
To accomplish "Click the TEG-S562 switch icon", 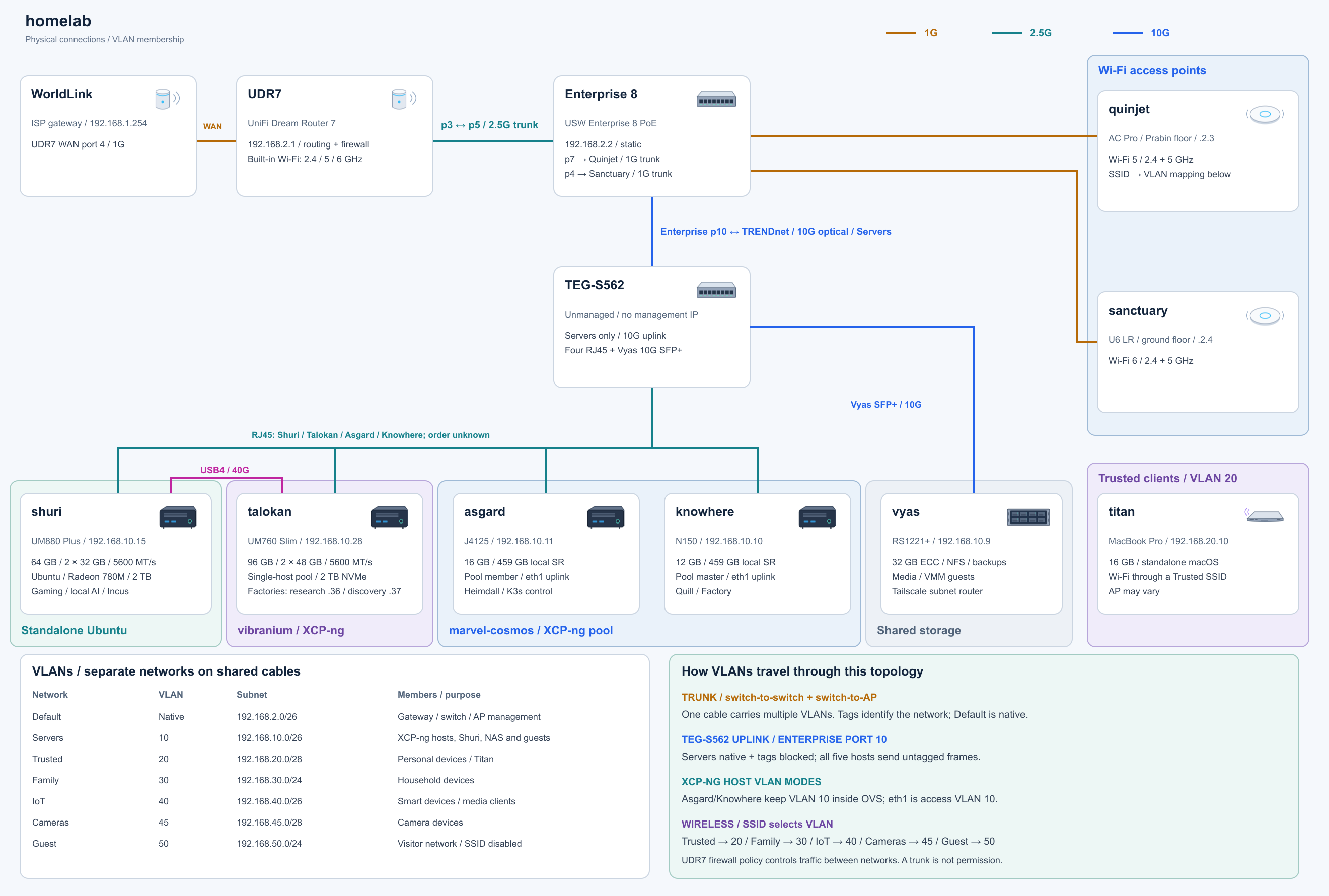I will [716, 291].
